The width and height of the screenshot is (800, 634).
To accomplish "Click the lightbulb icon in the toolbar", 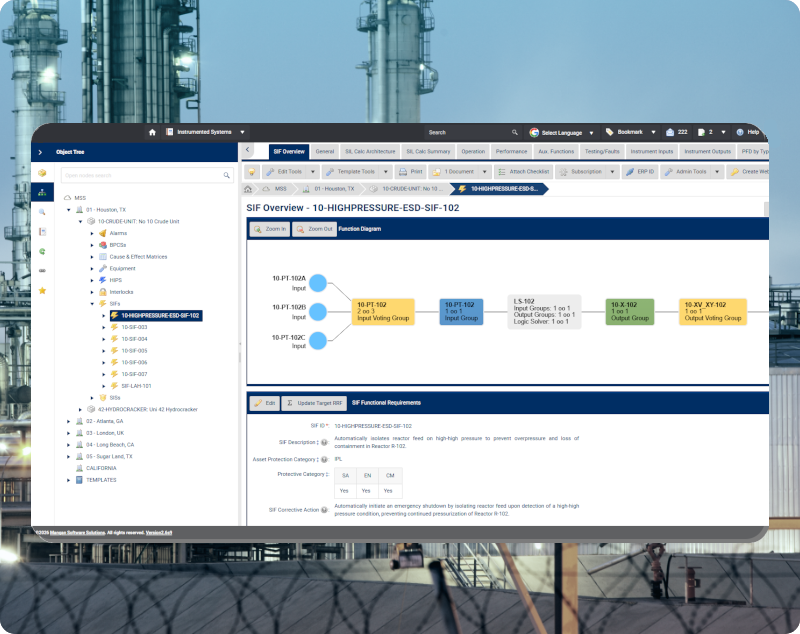I will pos(252,172).
